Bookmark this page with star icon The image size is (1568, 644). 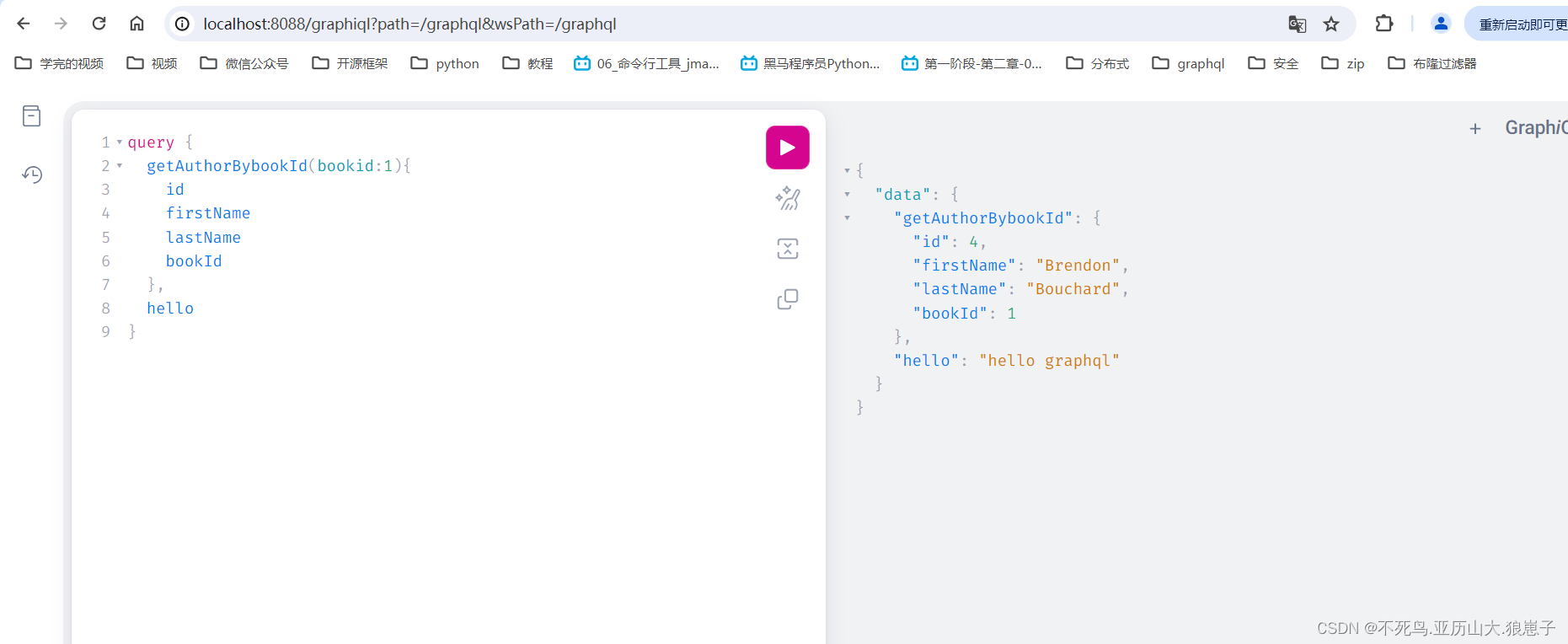pos(1331,24)
